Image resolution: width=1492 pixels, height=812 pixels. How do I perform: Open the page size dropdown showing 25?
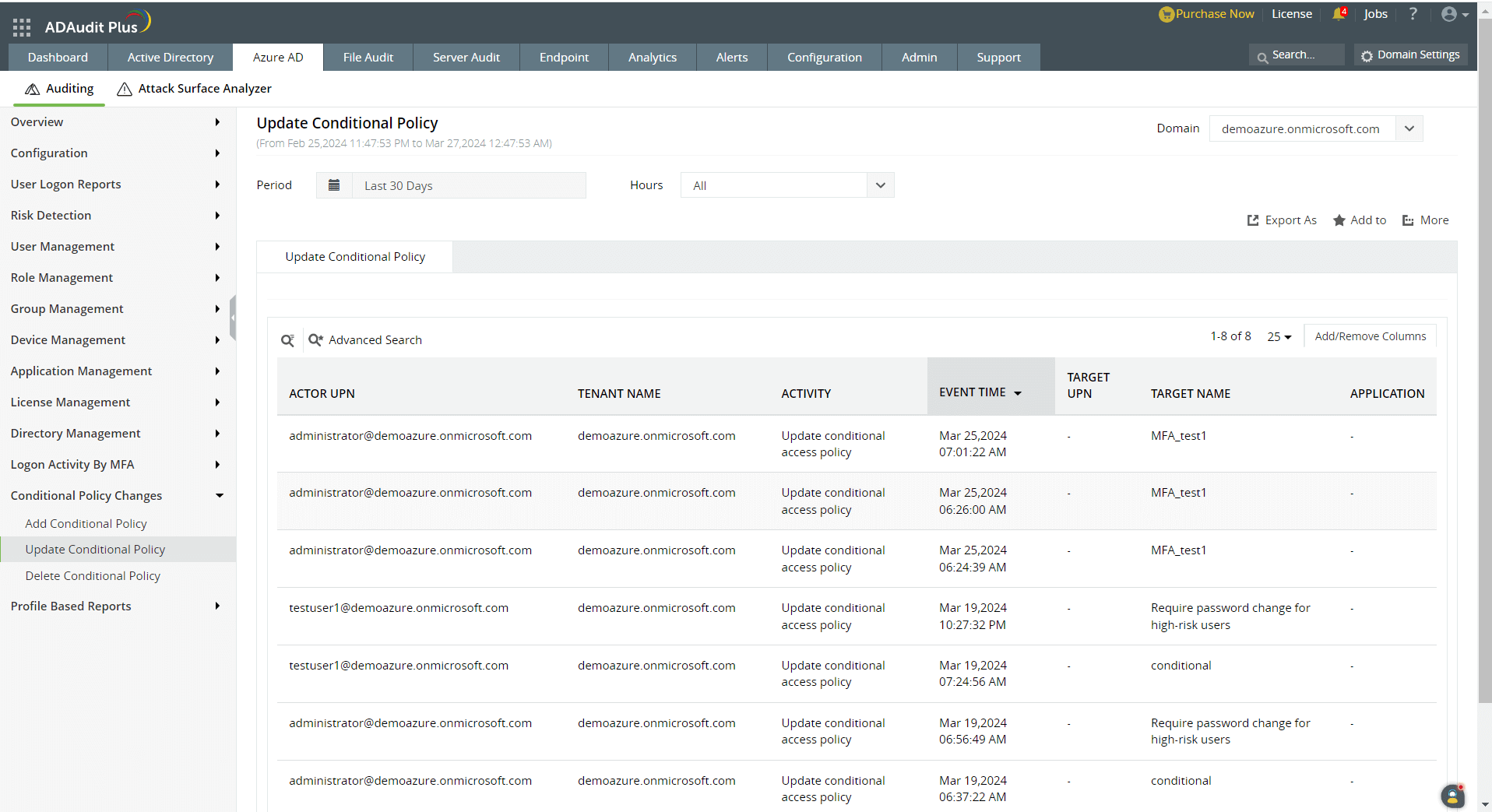(x=1279, y=336)
